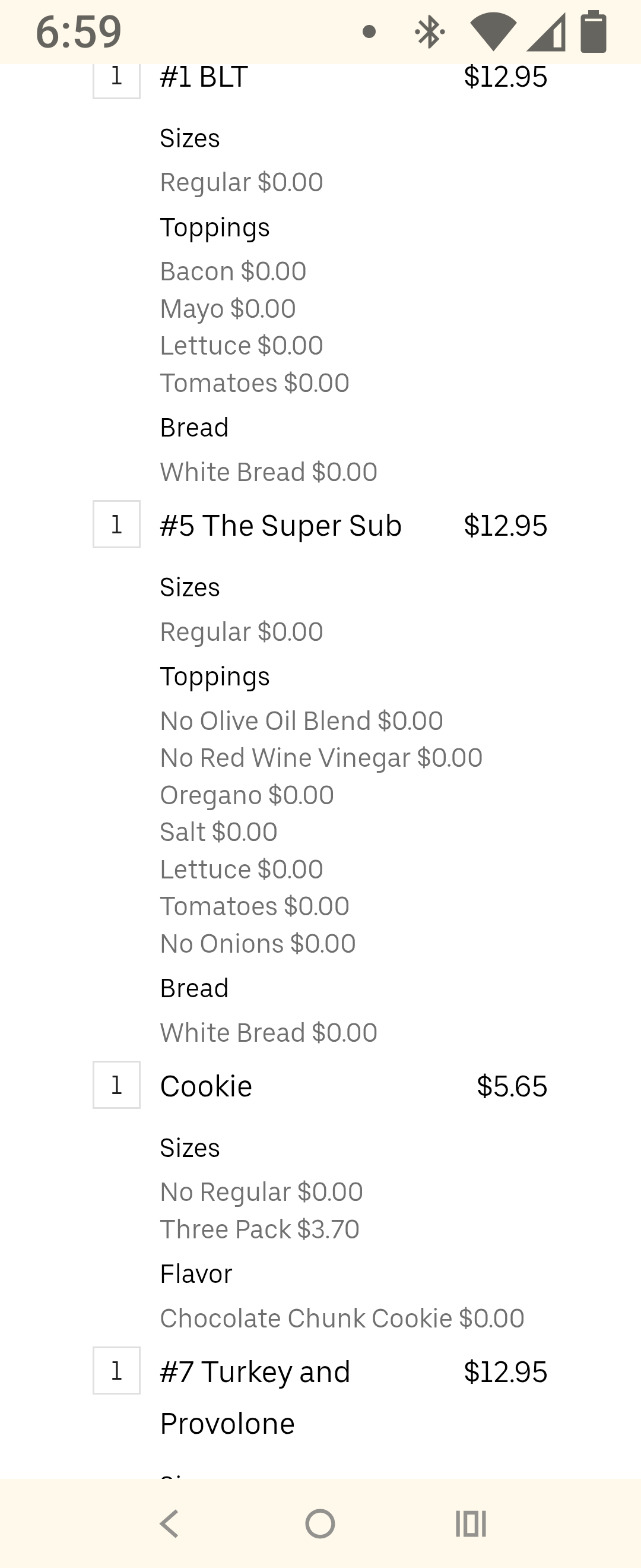Tap the quantity box beside #1 BLT

(116, 78)
